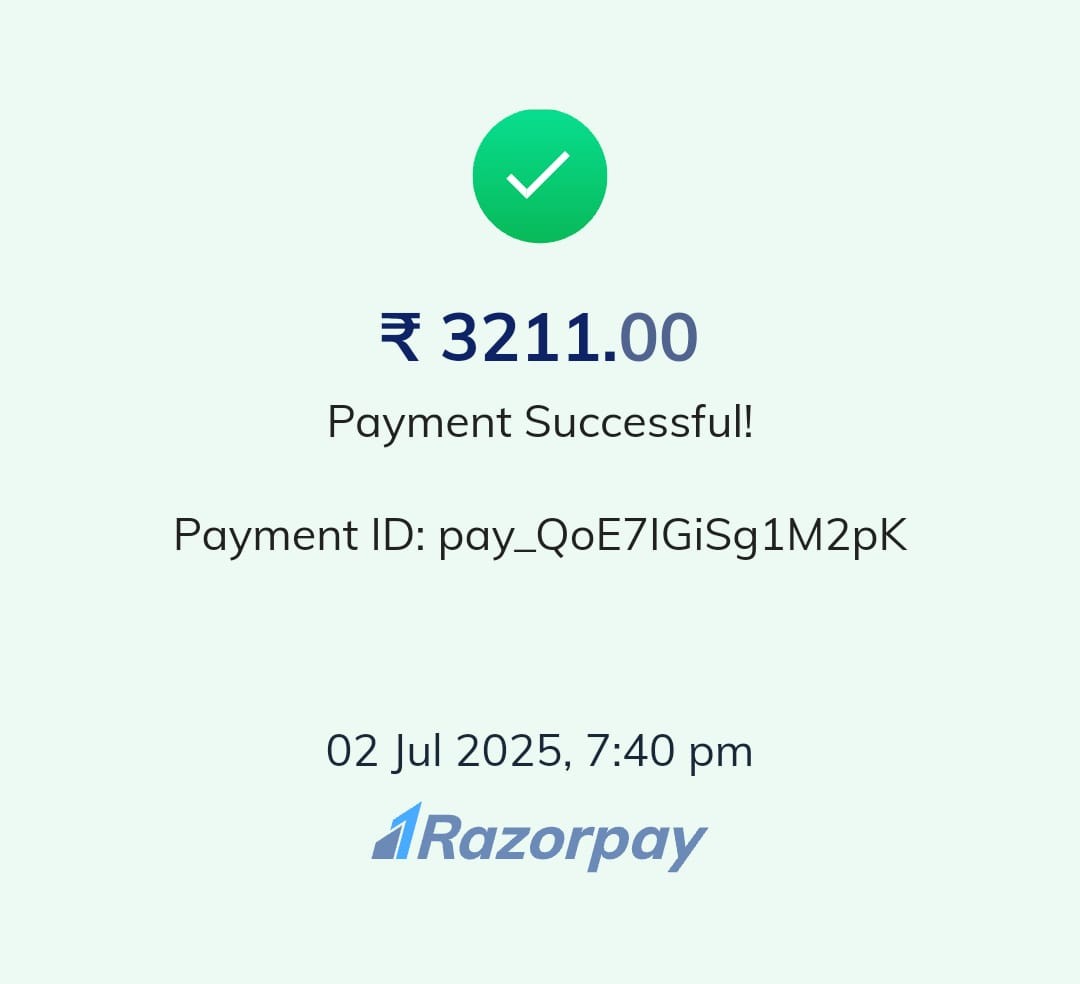This screenshot has width=1080, height=984.
Task: Click the word Payment before ID
Action: click(x=265, y=535)
